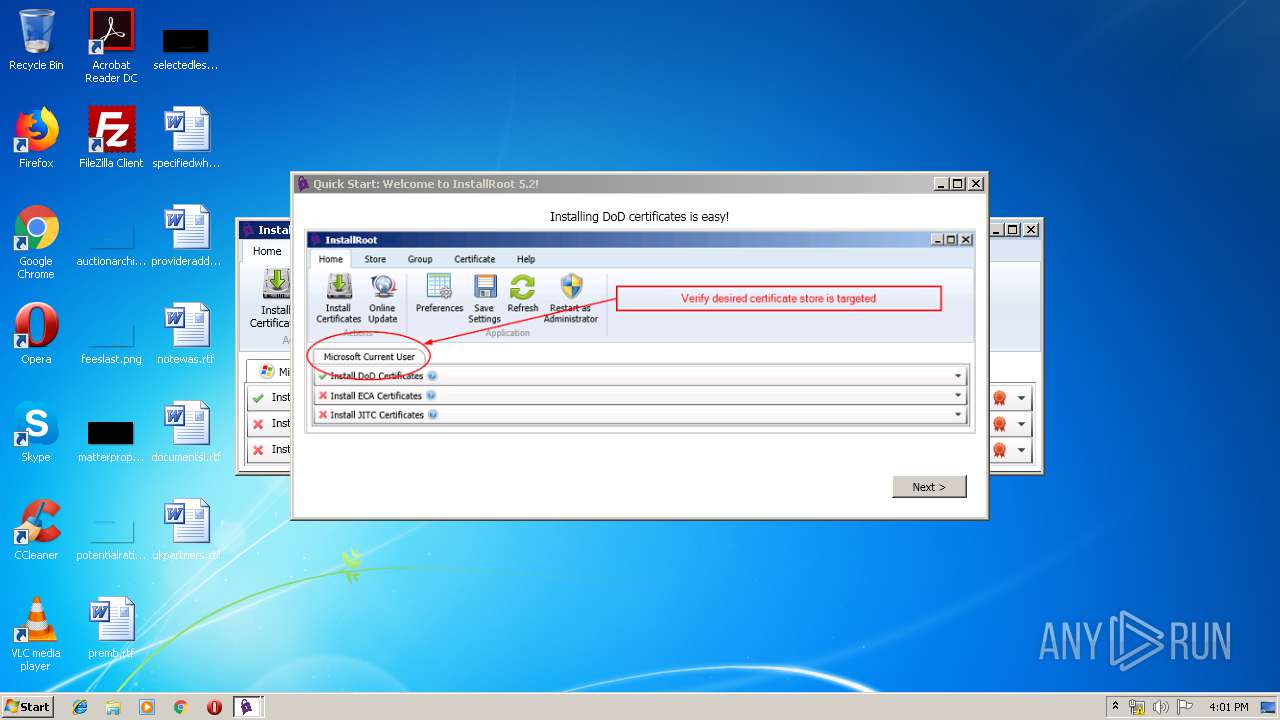Select premb.rtf document on desktop
The image size is (1280, 720).
coord(111,628)
